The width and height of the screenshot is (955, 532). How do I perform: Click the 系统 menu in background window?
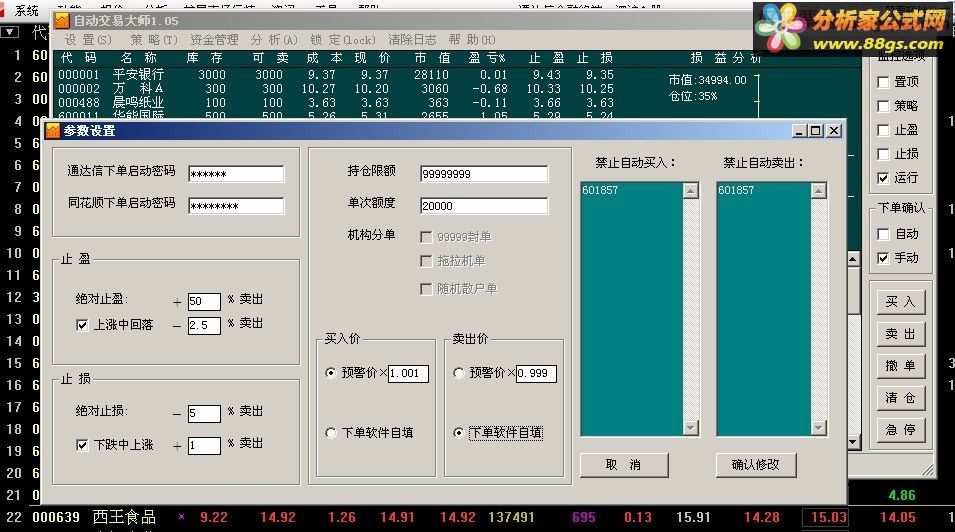click(27, 11)
